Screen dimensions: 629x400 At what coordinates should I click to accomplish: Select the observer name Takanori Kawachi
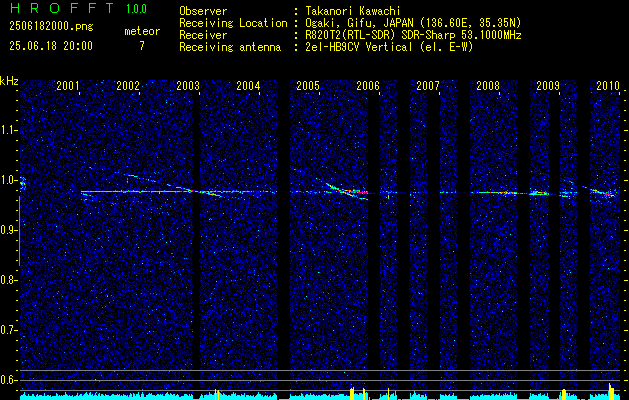[x=353, y=11]
